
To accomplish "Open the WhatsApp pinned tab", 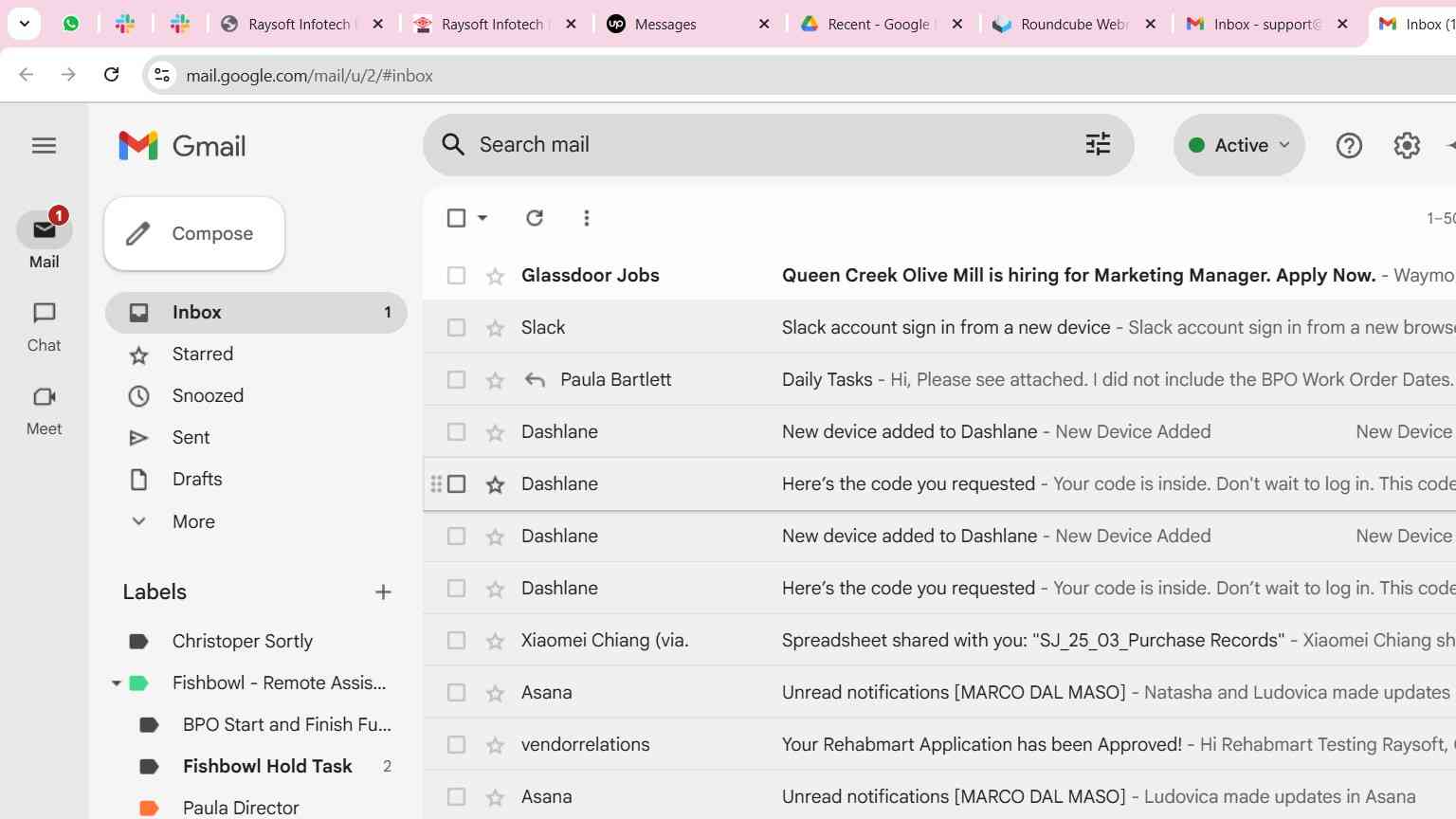I will (71, 24).
